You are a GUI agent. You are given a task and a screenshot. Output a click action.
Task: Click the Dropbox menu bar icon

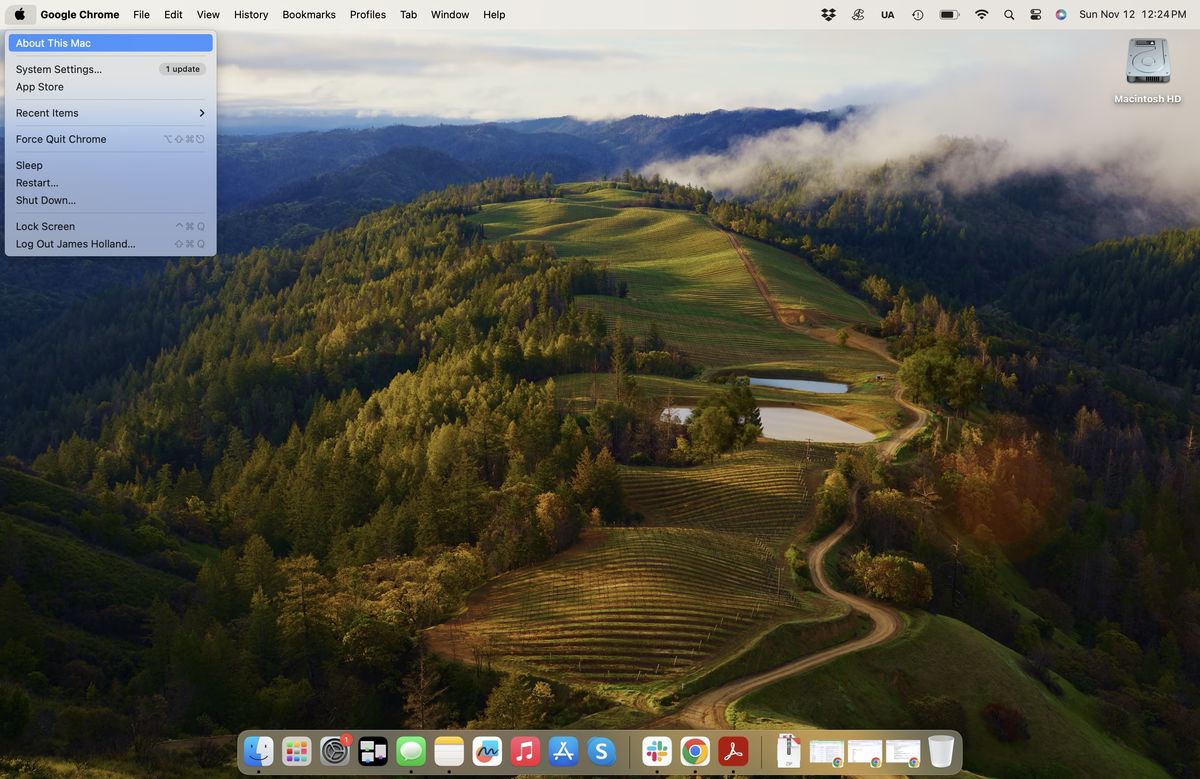click(828, 15)
